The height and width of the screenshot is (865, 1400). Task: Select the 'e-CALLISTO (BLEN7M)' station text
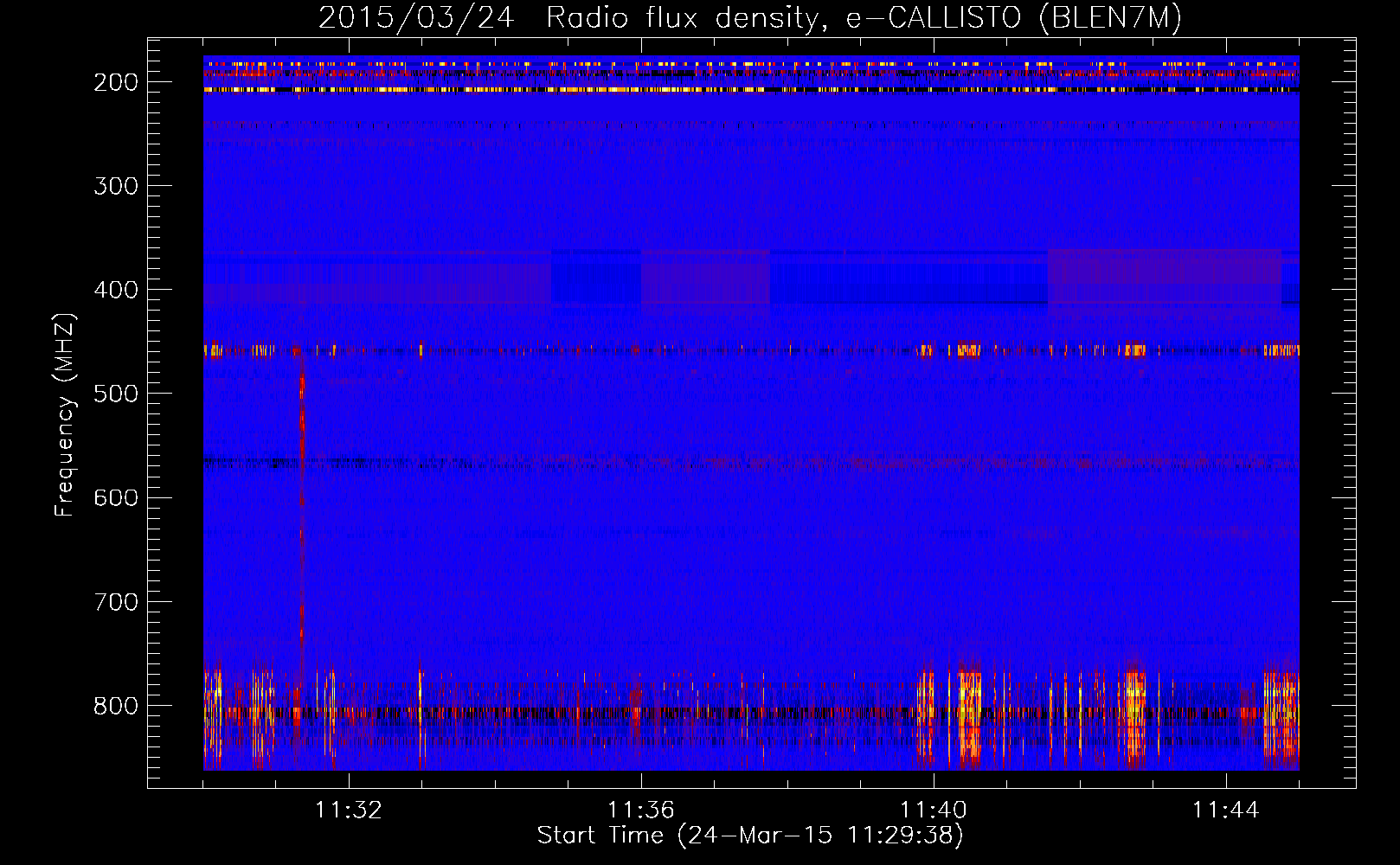(x=1013, y=18)
